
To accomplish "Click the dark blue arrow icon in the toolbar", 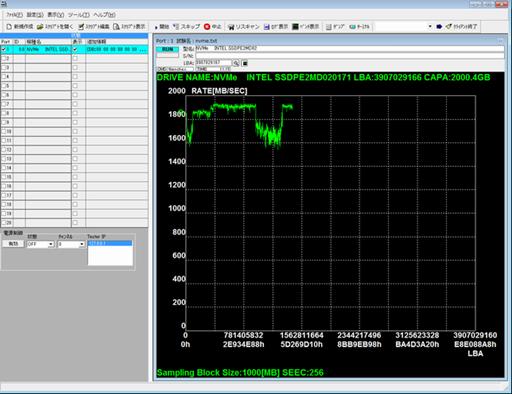I will point(439,26).
